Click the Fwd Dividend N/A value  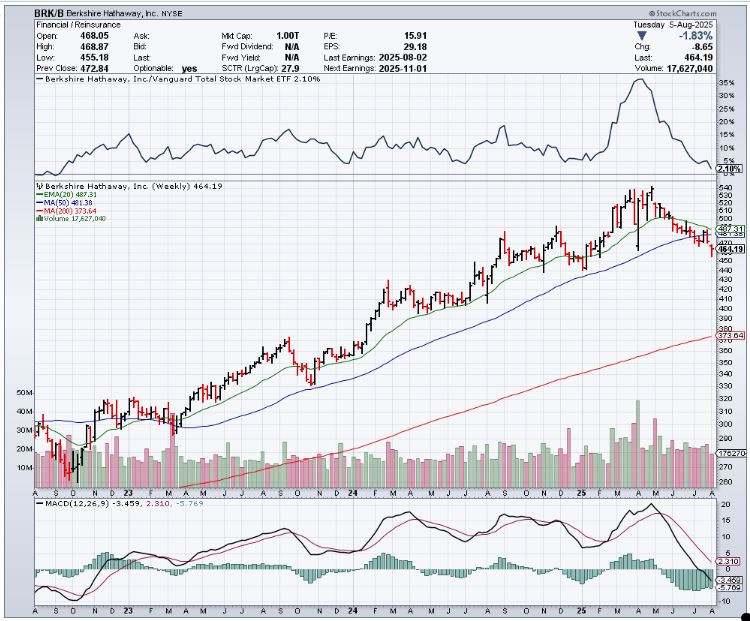(292, 47)
